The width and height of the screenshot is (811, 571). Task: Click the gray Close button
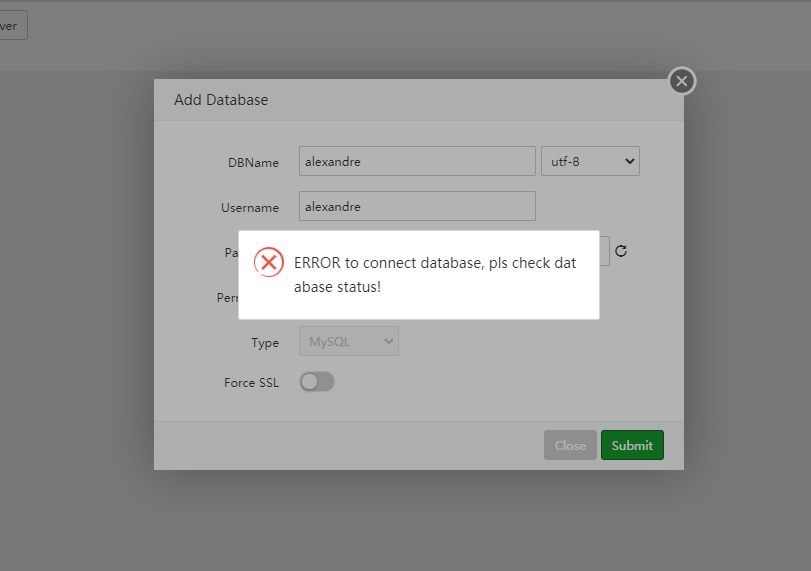pos(570,445)
